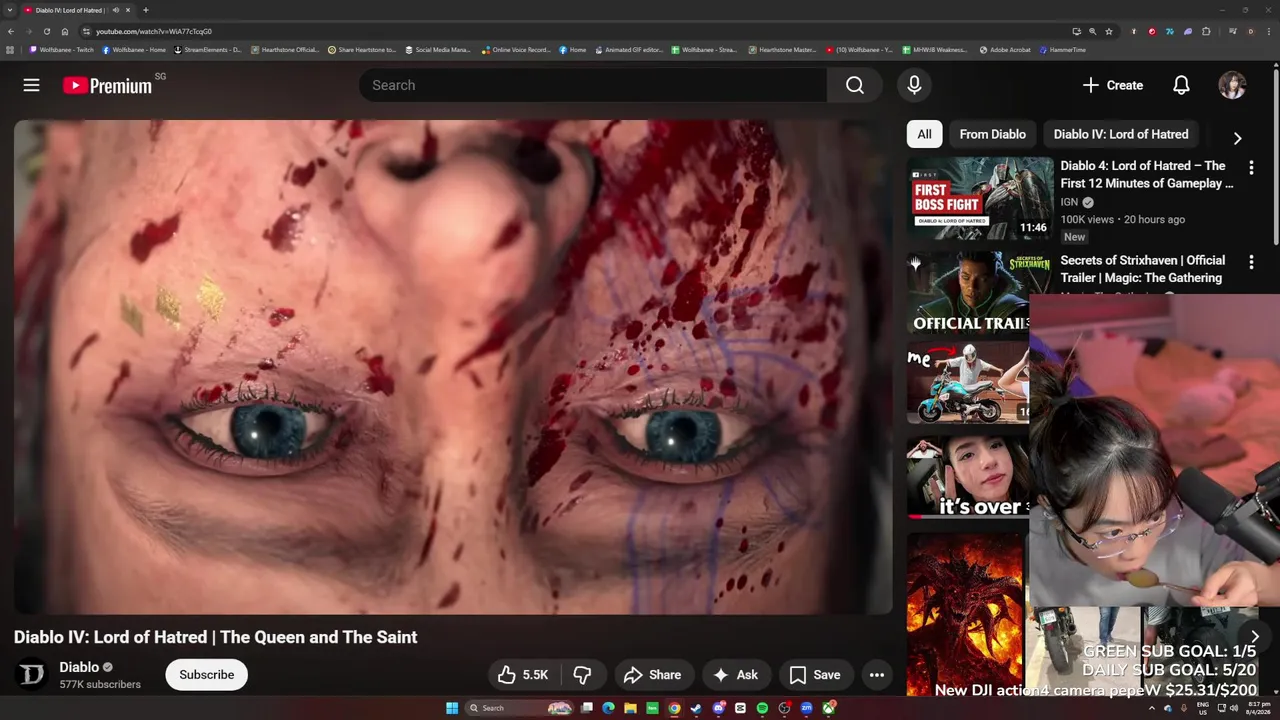This screenshot has width=1280, height=720.
Task: Open a new browser tab
Action: pos(146,10)
